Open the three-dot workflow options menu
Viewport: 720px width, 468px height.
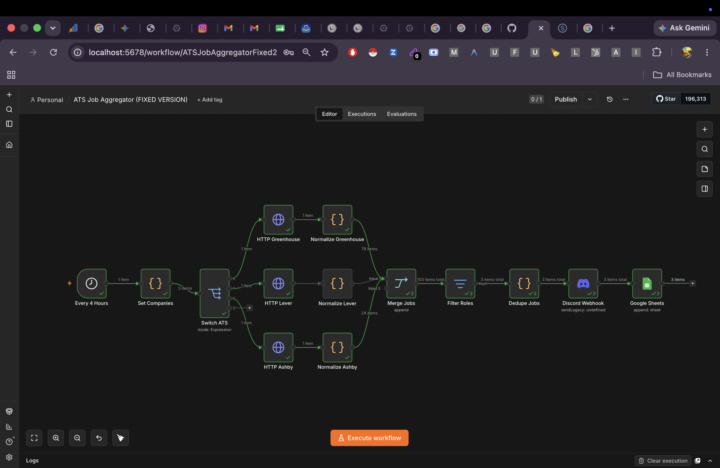pyautogui.click(x=625, y=99)
